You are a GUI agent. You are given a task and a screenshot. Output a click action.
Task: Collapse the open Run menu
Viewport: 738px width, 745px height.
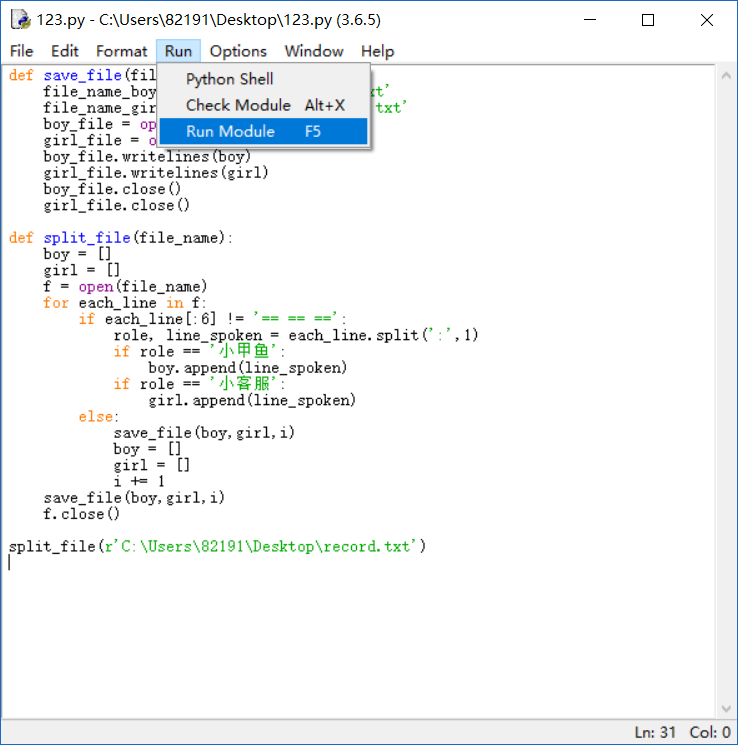tap(179, 51)
